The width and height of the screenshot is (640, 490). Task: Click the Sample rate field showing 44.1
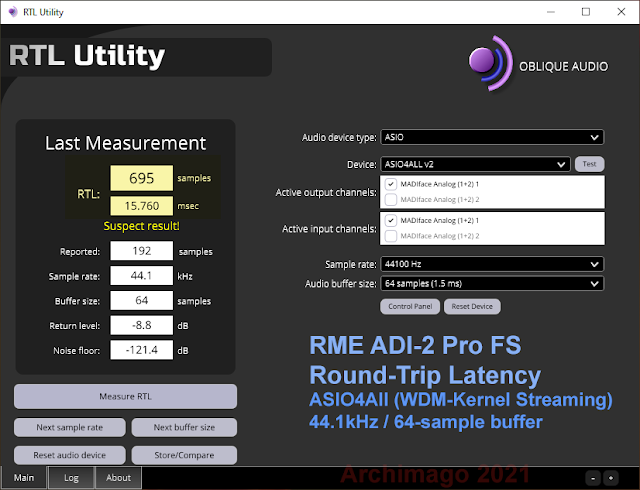tap(142, 276)
